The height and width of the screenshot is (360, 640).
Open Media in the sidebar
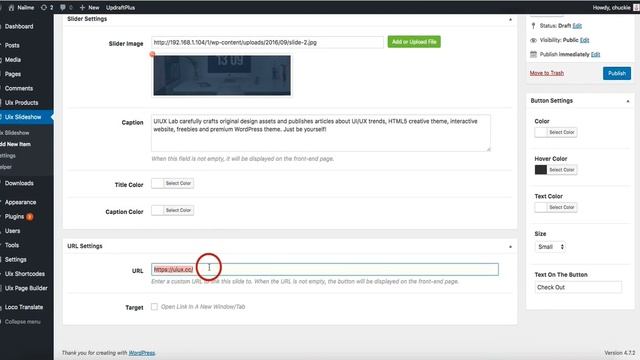pyautogui.click(x=13, y=60)
